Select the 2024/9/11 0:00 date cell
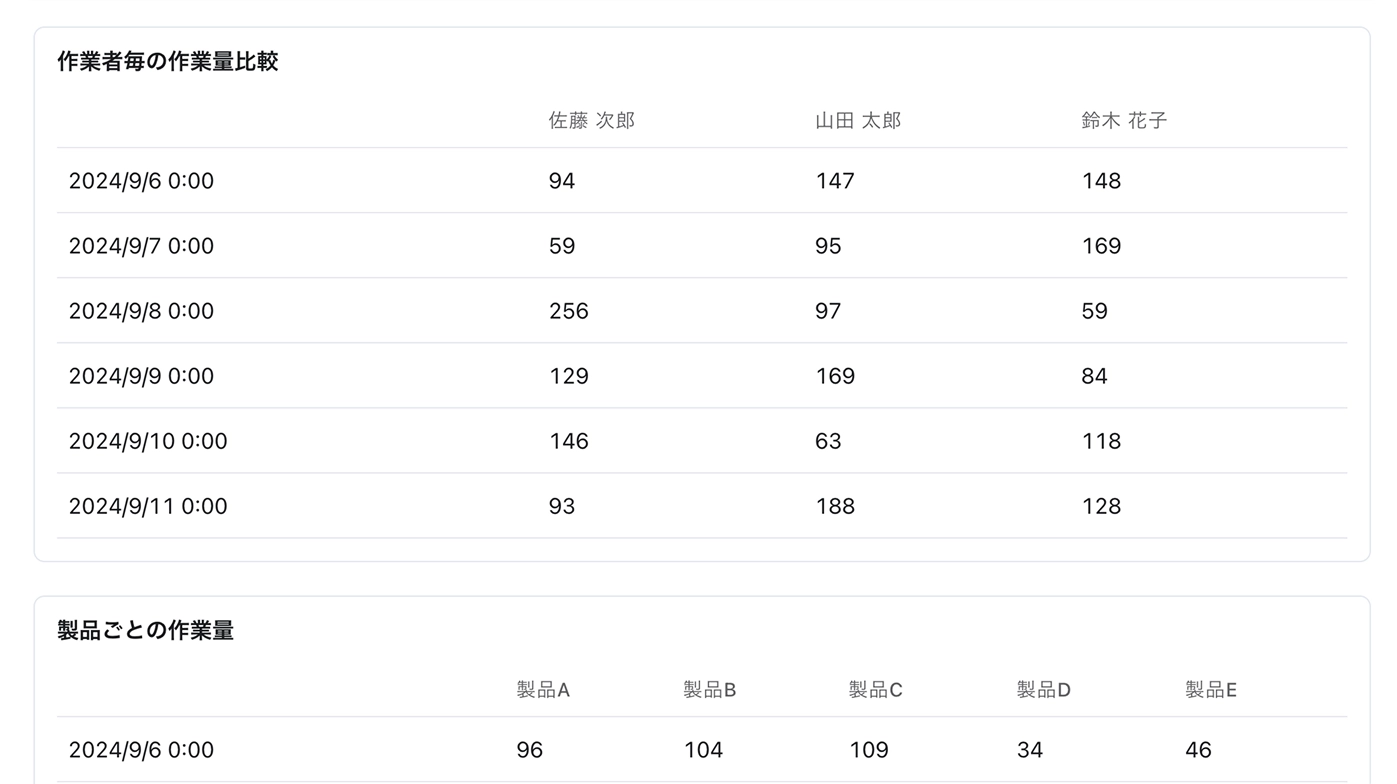This screenshot has height=784, width=1397. coord(148,506)
